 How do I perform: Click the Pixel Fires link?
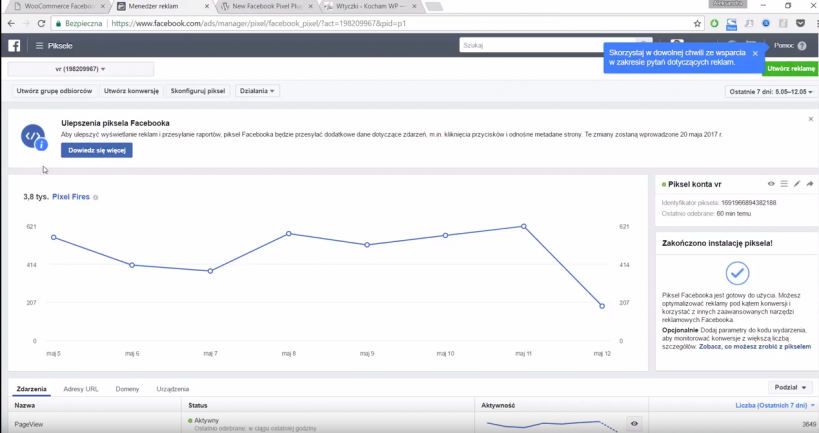(71, 197)
